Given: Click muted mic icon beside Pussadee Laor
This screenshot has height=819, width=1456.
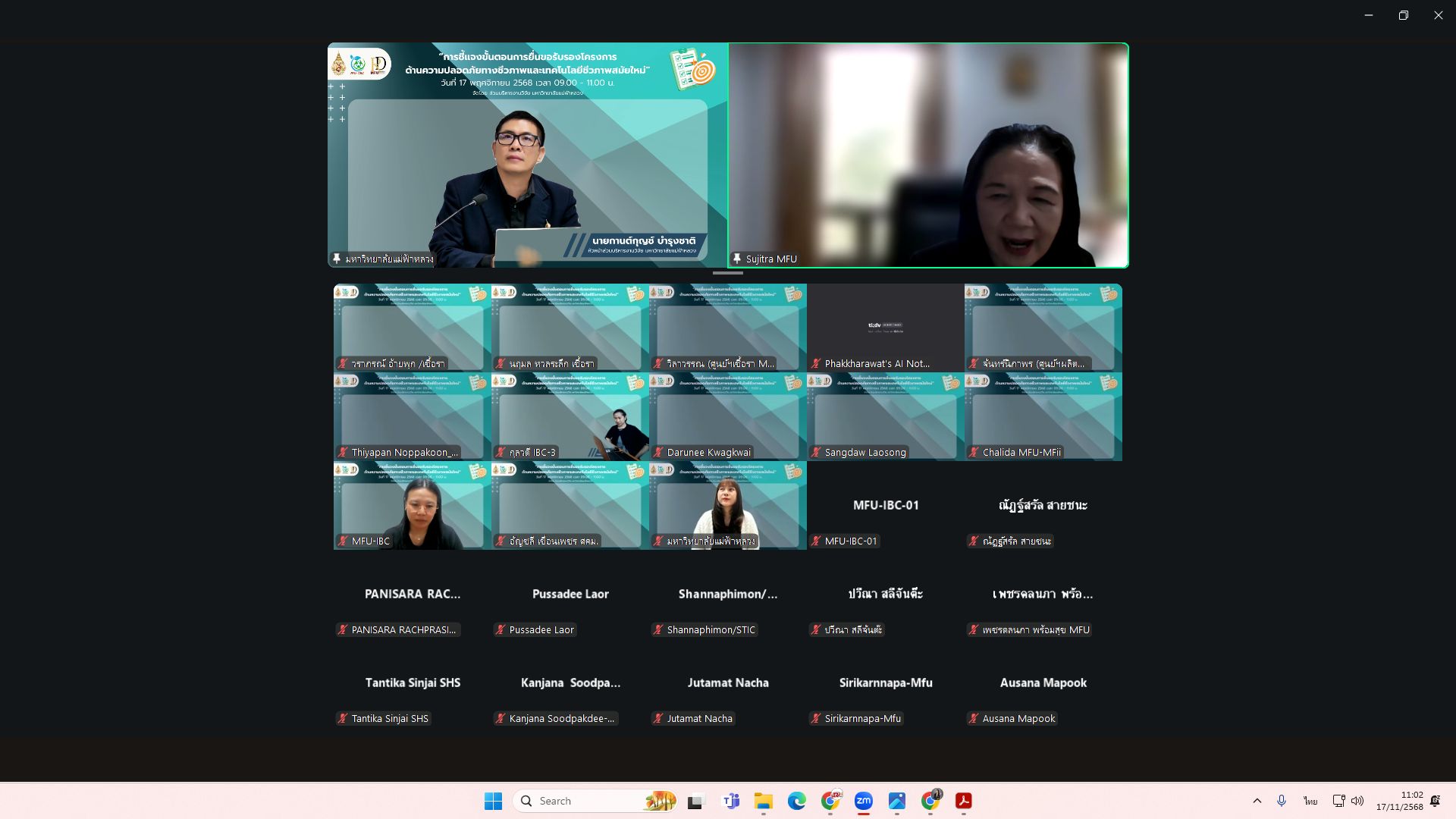Looking at the screenshot, I should click(500, 630).
